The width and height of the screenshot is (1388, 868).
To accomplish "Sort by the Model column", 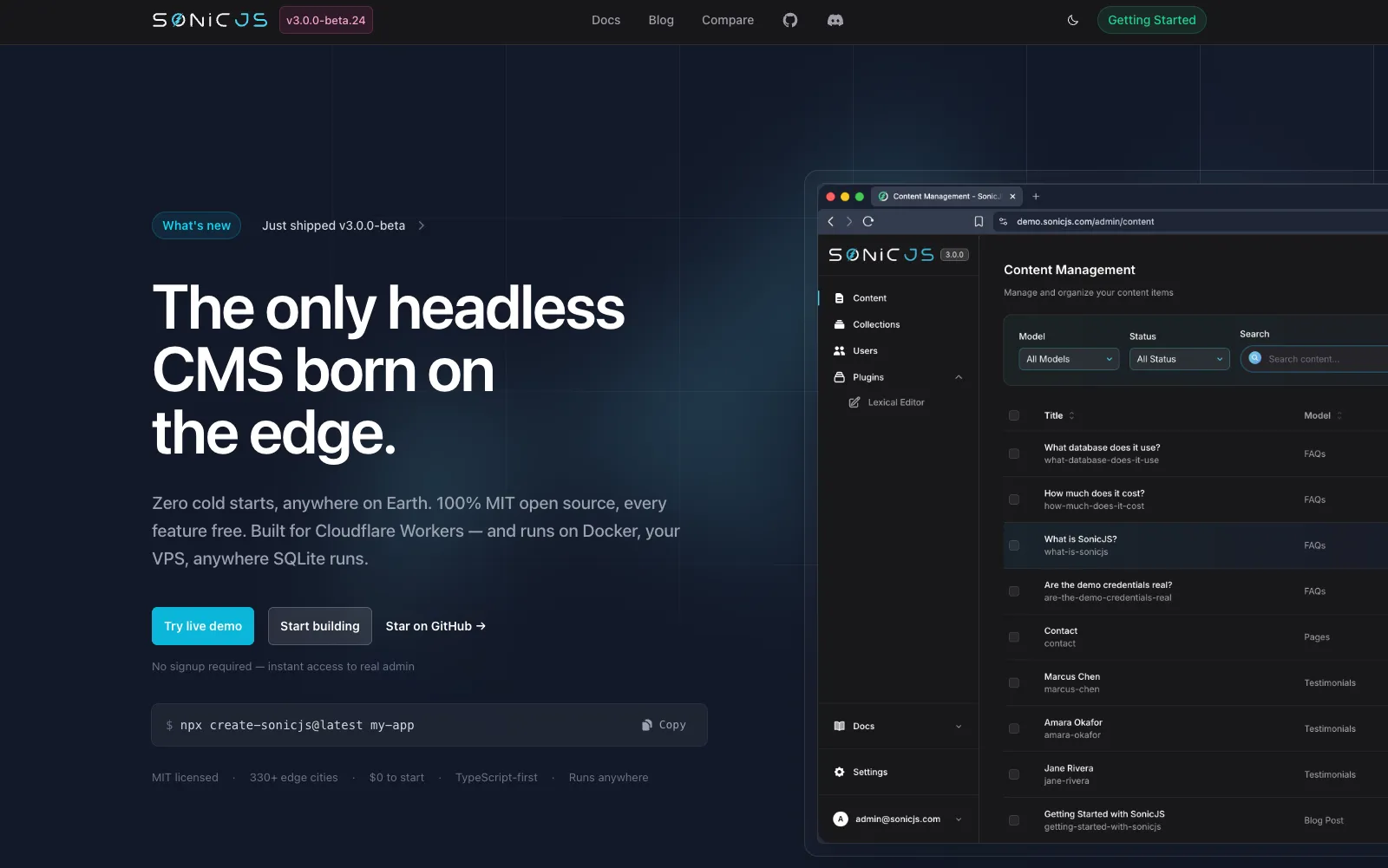I will [1323, 415].
